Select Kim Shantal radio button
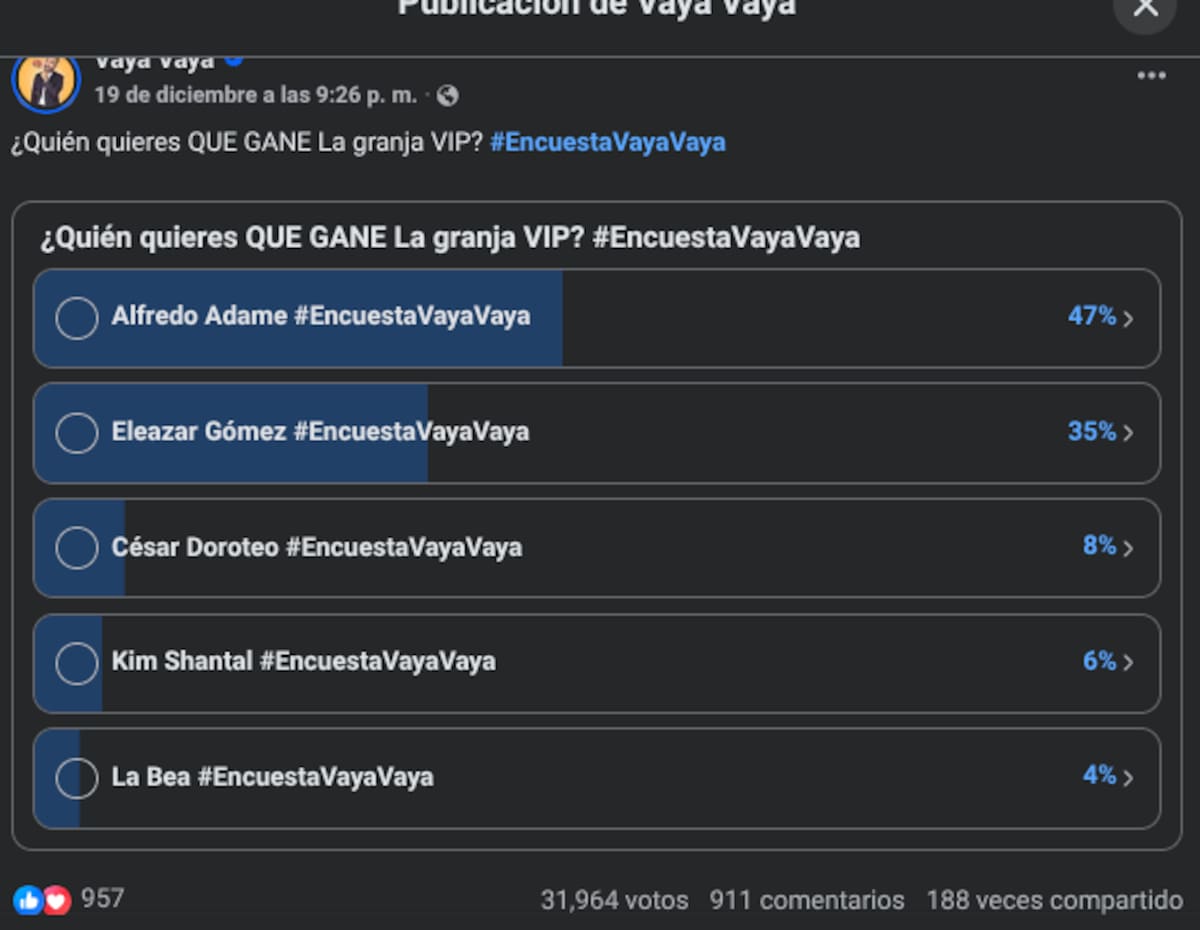The height and width of the screenshot is (930, 1200). (76, 663)
